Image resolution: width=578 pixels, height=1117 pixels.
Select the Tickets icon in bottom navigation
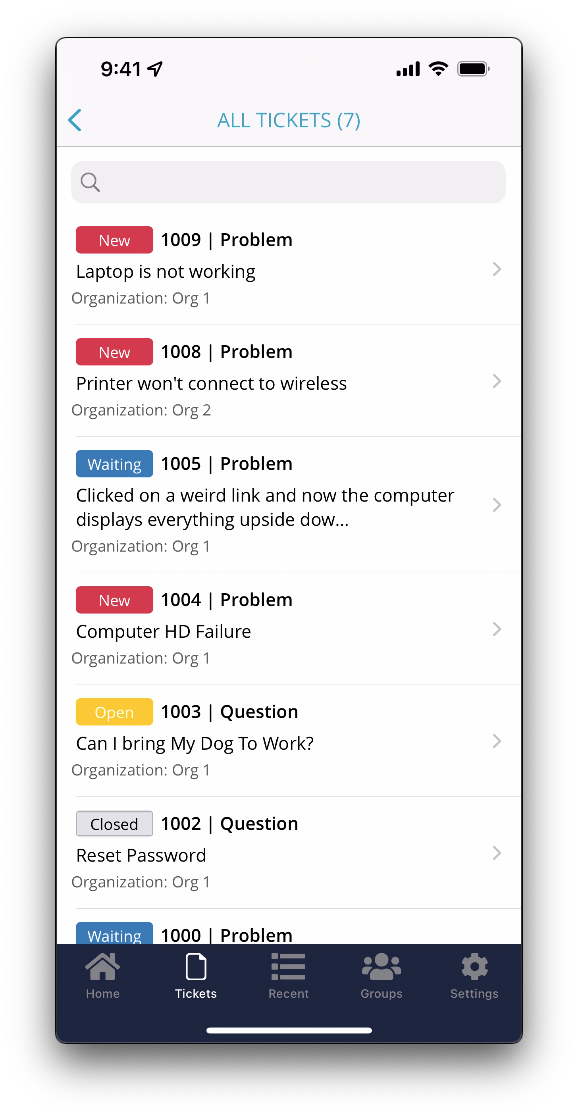(x=195, y=967)
